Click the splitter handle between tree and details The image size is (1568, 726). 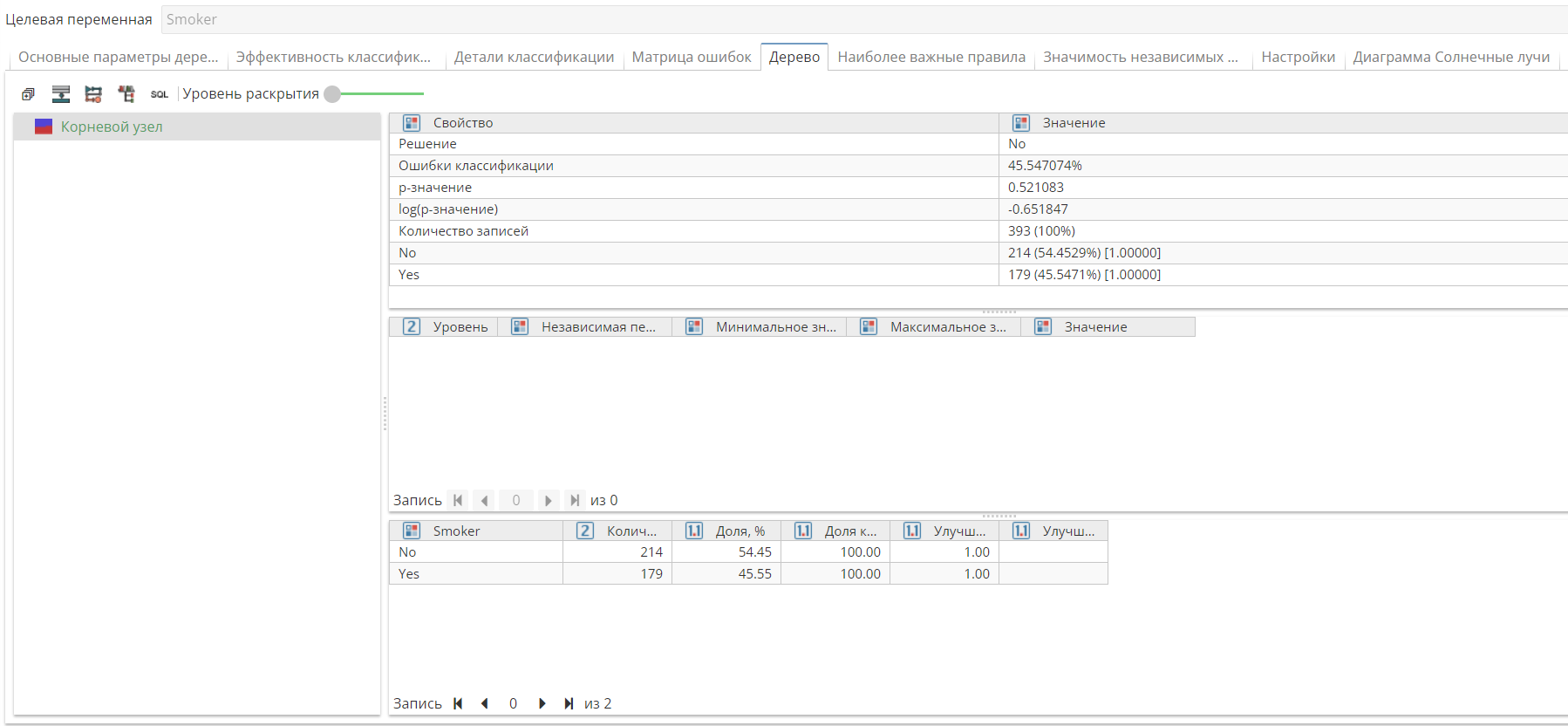click(385, 414)
